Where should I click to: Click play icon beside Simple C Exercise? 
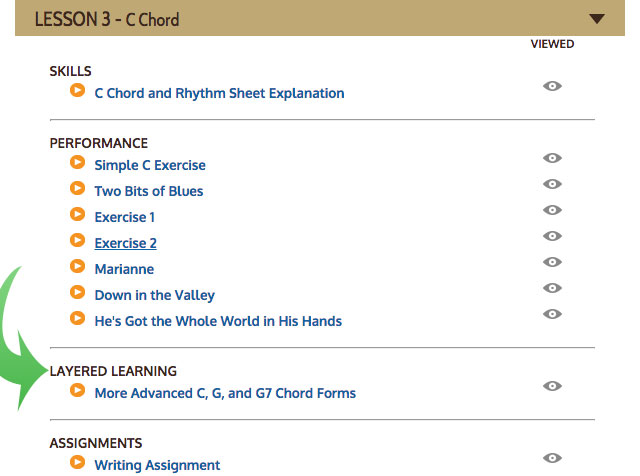77,163
